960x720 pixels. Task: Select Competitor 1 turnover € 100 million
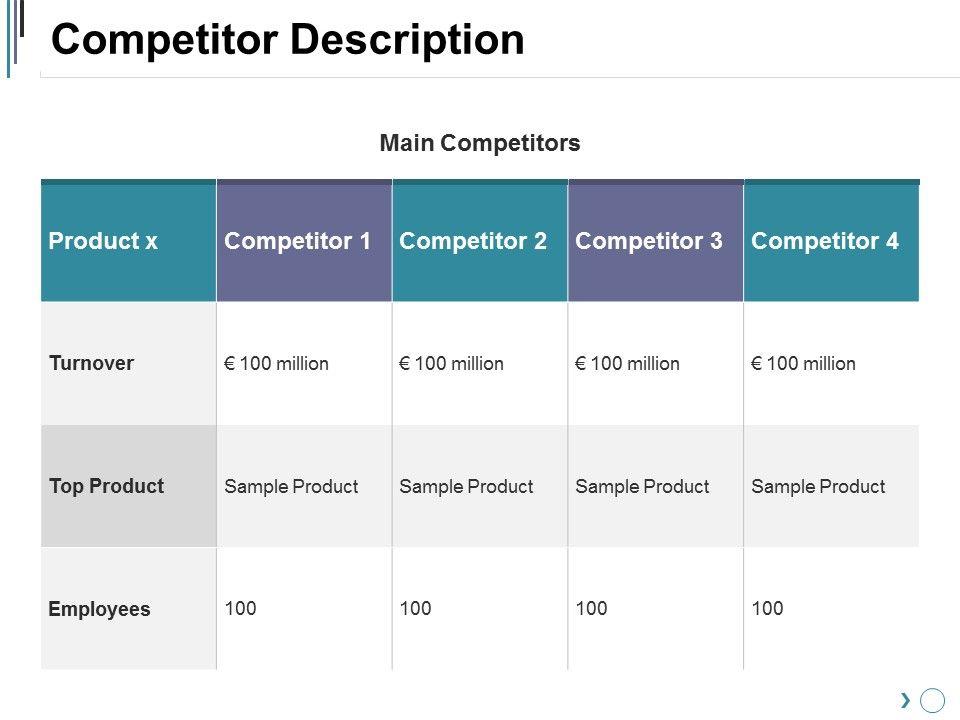point(277,364)
